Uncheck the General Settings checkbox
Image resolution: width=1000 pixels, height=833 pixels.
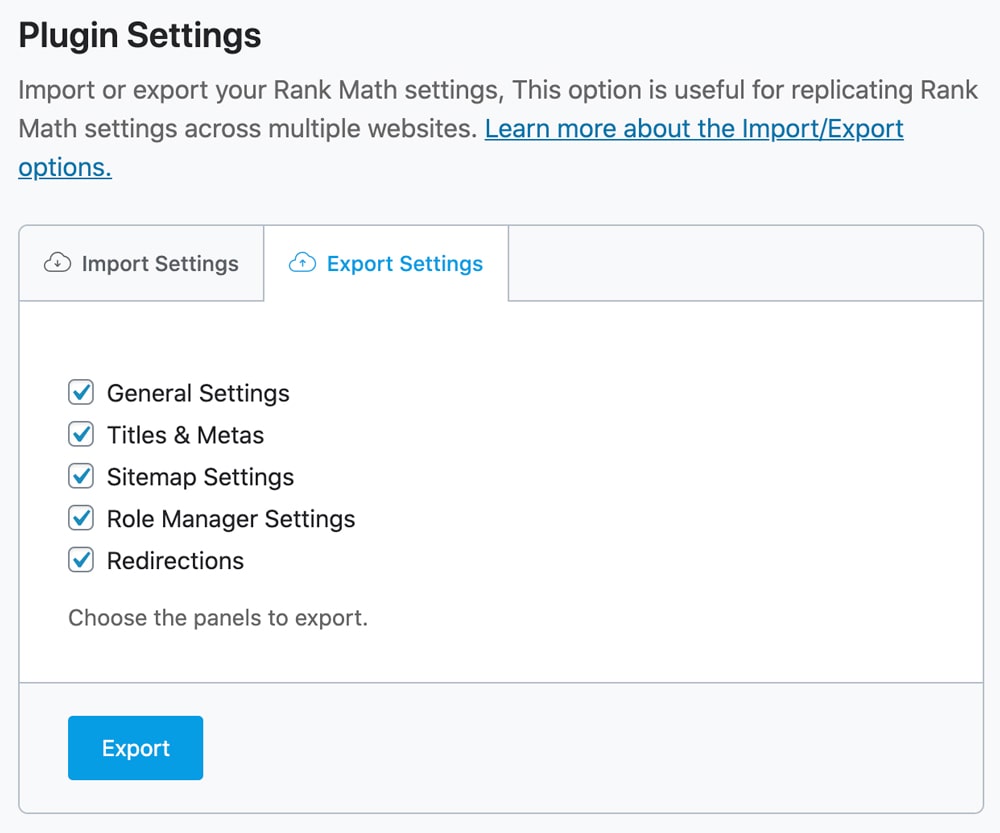pyautogui.click(x=82, y=392)
